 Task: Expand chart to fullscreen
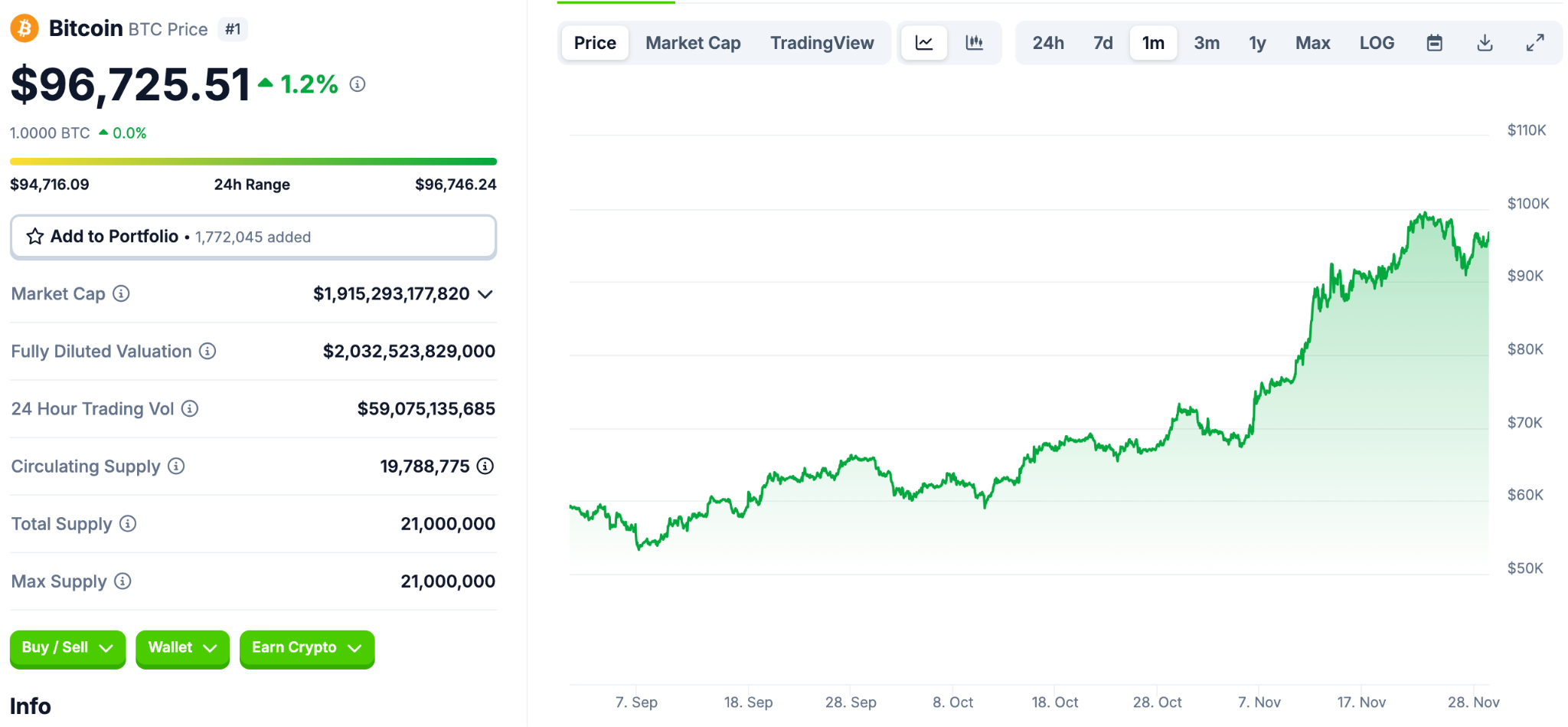click(x=1535, y=43)
